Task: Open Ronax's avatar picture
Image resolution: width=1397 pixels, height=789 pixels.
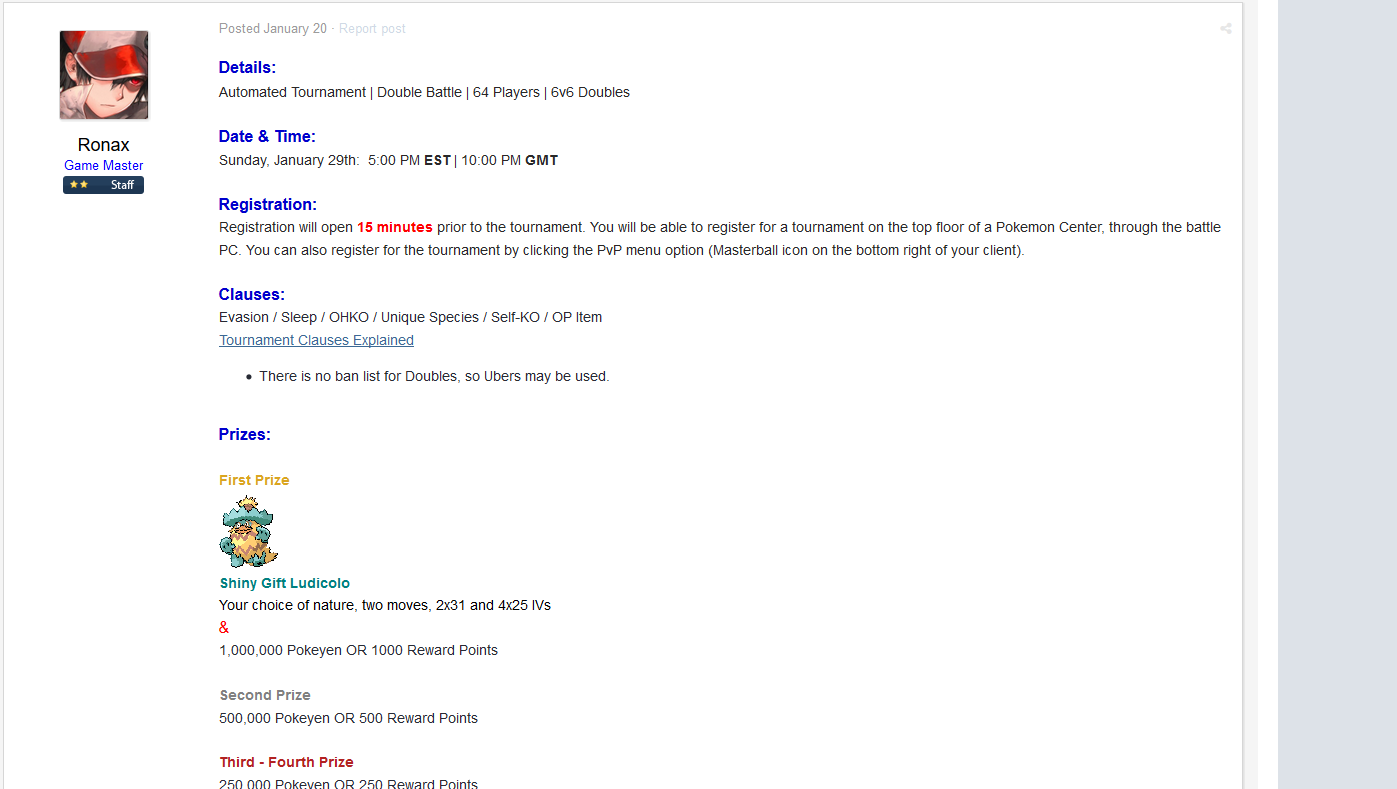Action: (104, 75)
